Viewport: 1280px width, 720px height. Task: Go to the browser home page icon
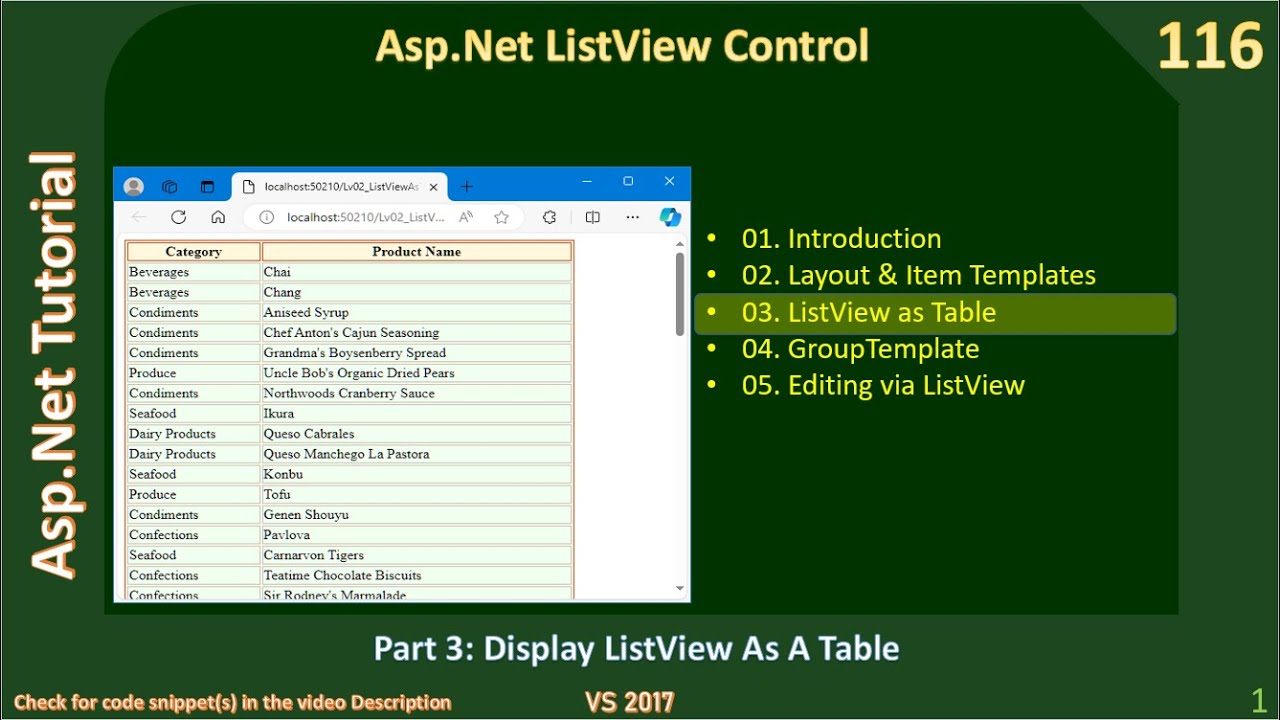(x=218, y=217)
